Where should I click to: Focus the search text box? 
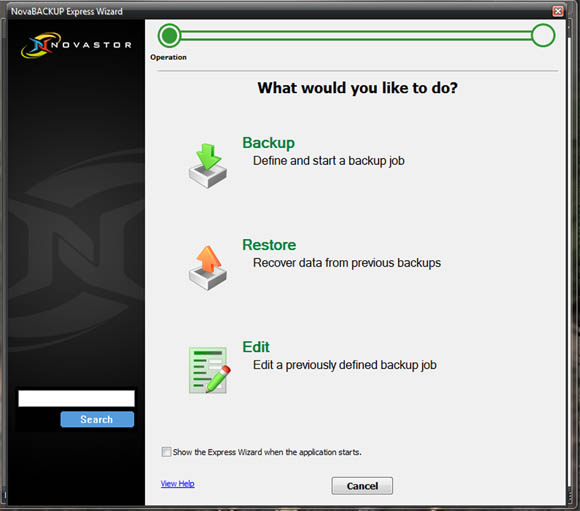[x=77, y=399]
